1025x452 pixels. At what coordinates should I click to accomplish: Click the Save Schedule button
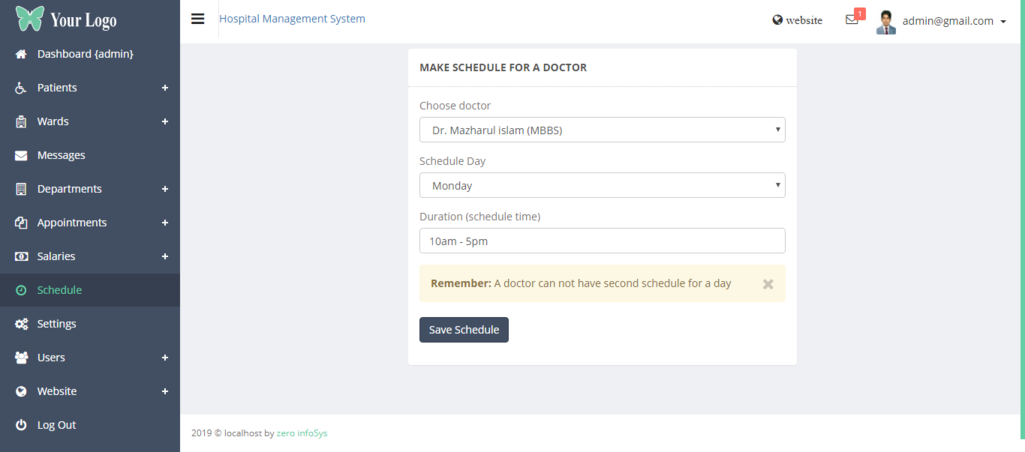click(464, 330)
